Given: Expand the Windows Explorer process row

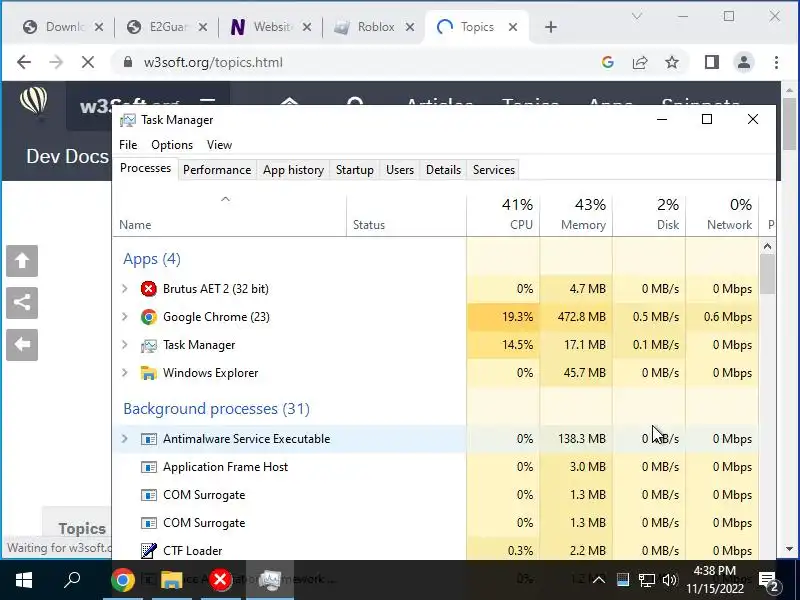Looking at the screenshot, I should [124, 373].
